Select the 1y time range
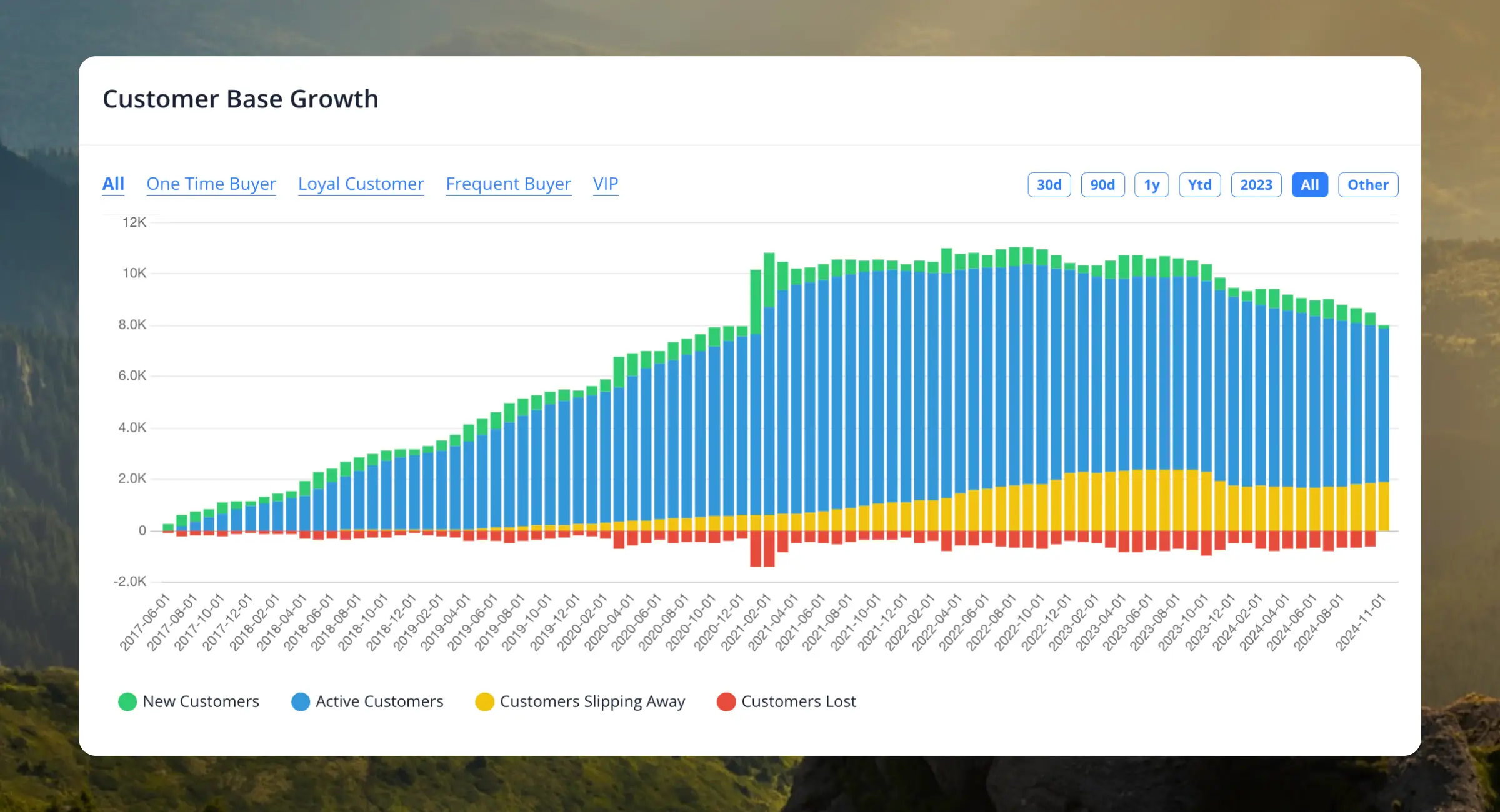This screenshot has width=1500, height=812. coord(1152,185)
